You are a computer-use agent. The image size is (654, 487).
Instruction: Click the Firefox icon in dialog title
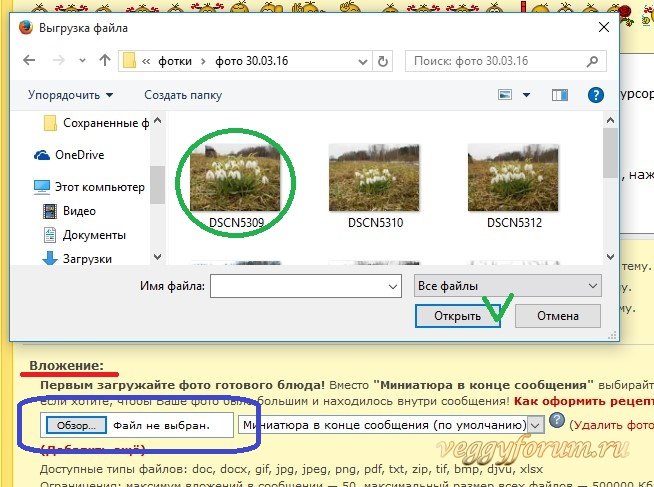[x=26, y=28]
